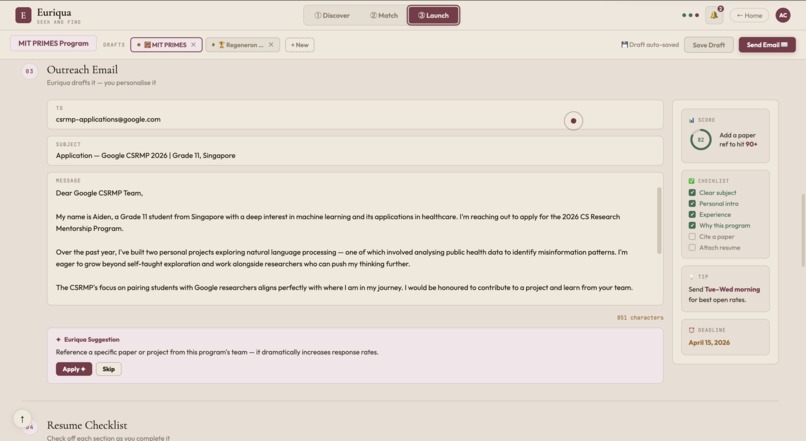The height and width of the screenshot is (441, 806).
Task: Click Save Draft button
Action: pyautogui.click(x=708, y=45)
